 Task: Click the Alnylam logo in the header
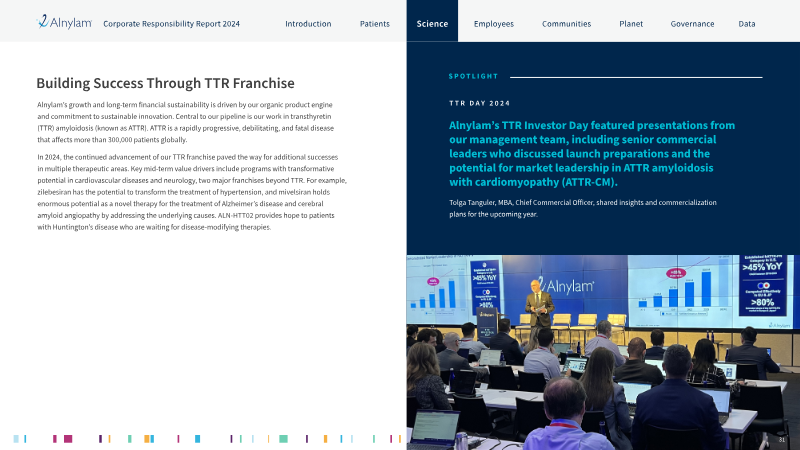(x=64, y=22)
